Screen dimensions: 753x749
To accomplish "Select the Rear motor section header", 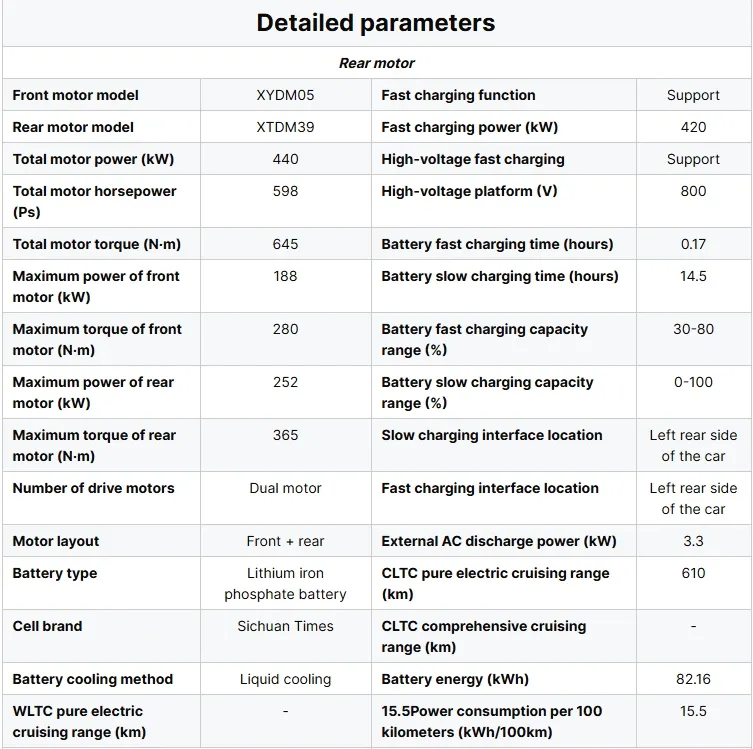I will click(376, 63).
